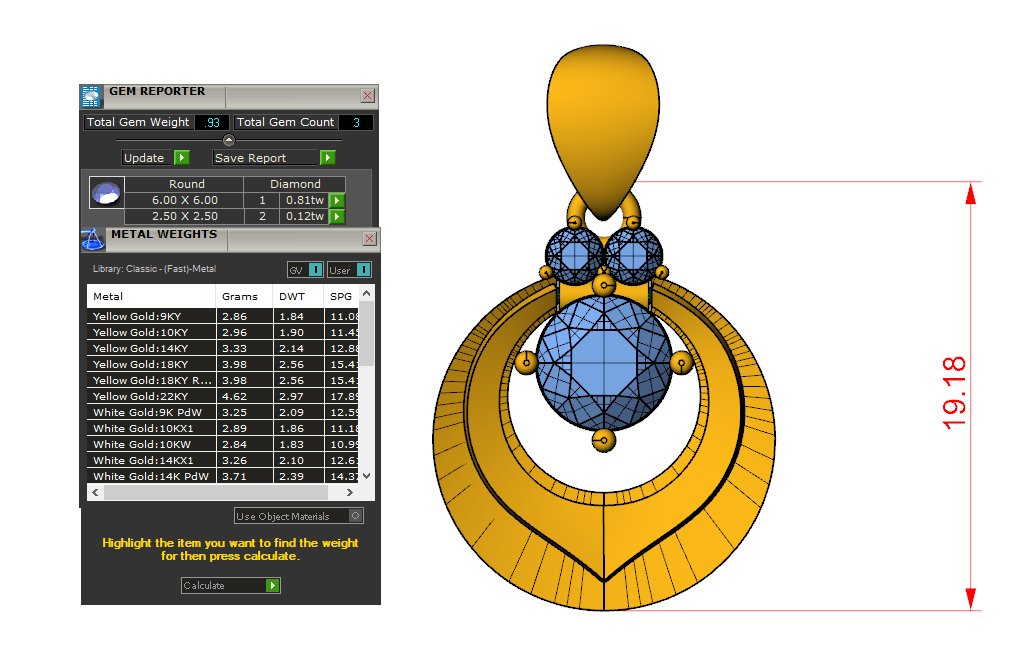1021x645 pixels.
Task: Select the Yellow Gold:10KY row
Action: click(x=223, y=332)
